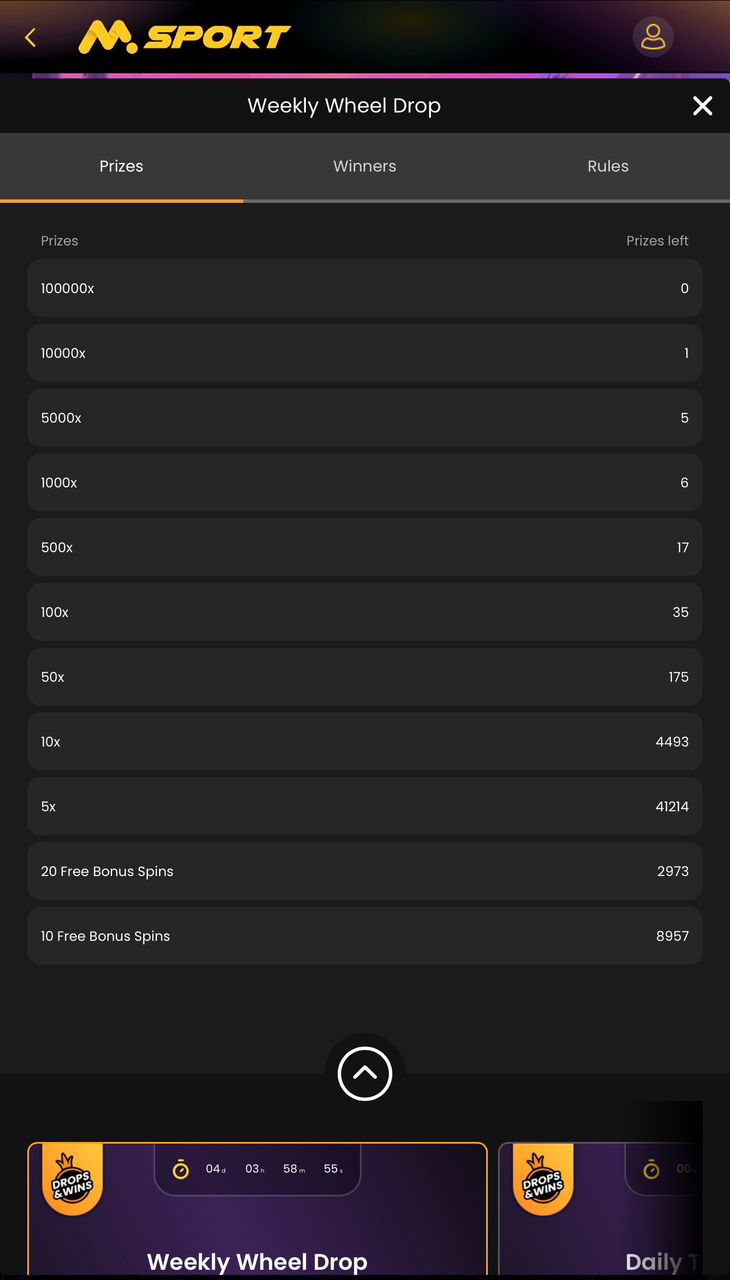Click the 10 Free Bonus Spins row
The height and width of the screenshot is (1280, 730).
pos(365,936)
